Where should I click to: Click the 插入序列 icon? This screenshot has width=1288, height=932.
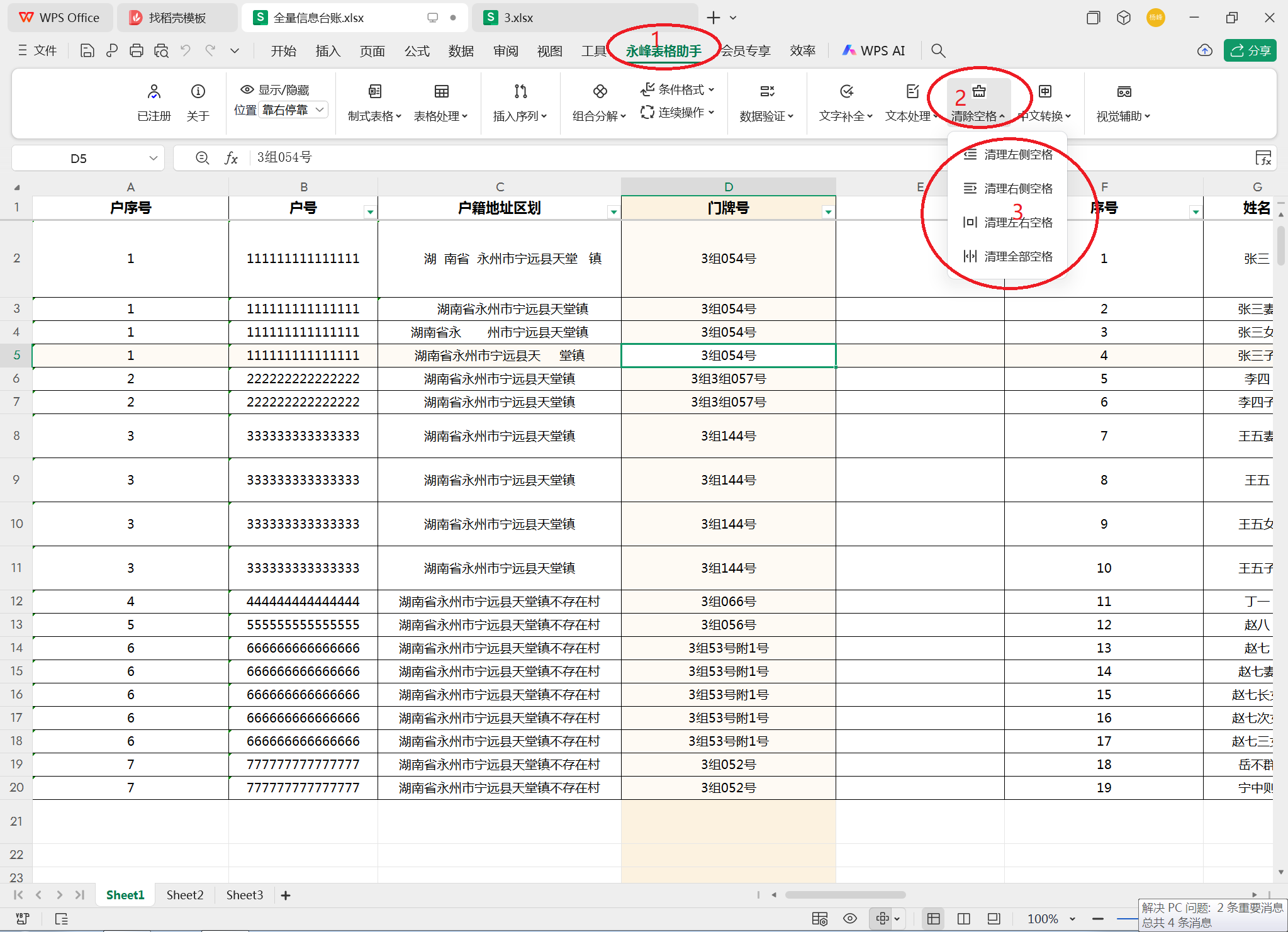tap(520, 92)
